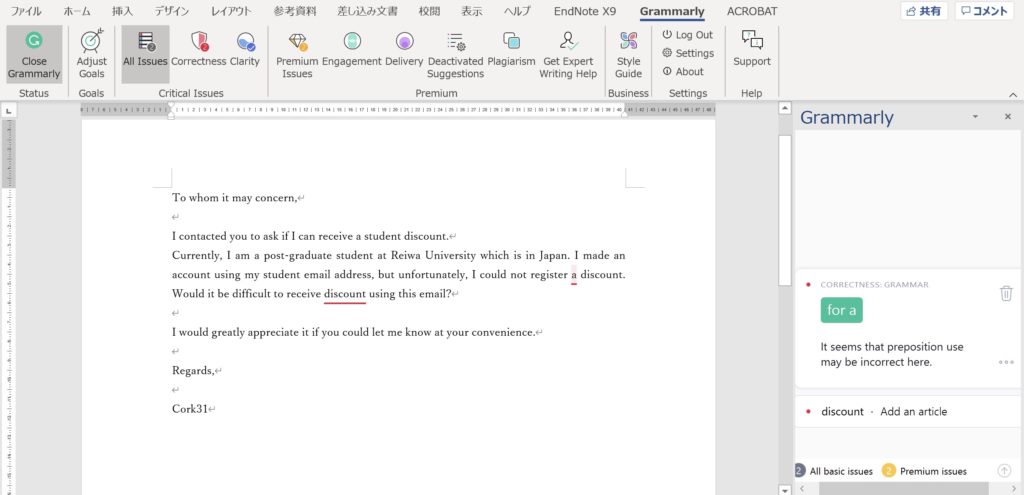Open the ファイル tab
1024x495 pixels.
tap(25, 11)
